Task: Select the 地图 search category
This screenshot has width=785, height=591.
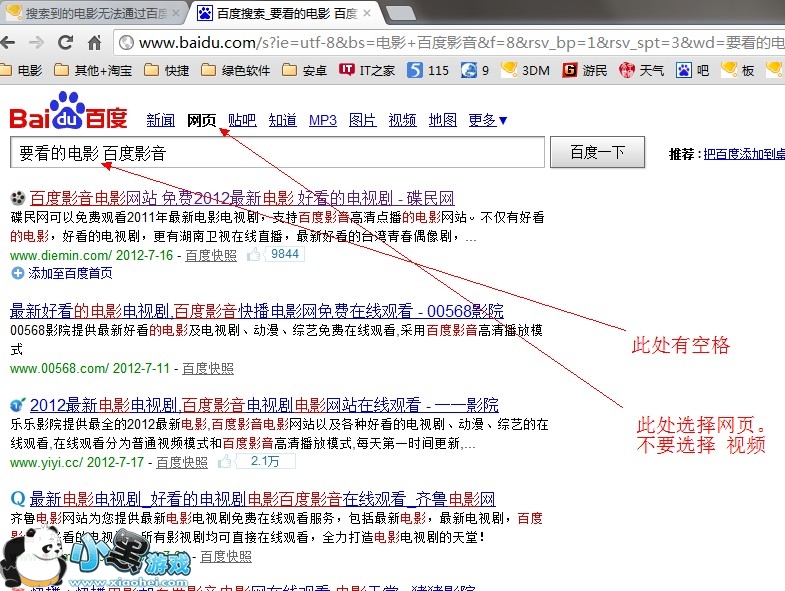Action: (x=443, y=120)
